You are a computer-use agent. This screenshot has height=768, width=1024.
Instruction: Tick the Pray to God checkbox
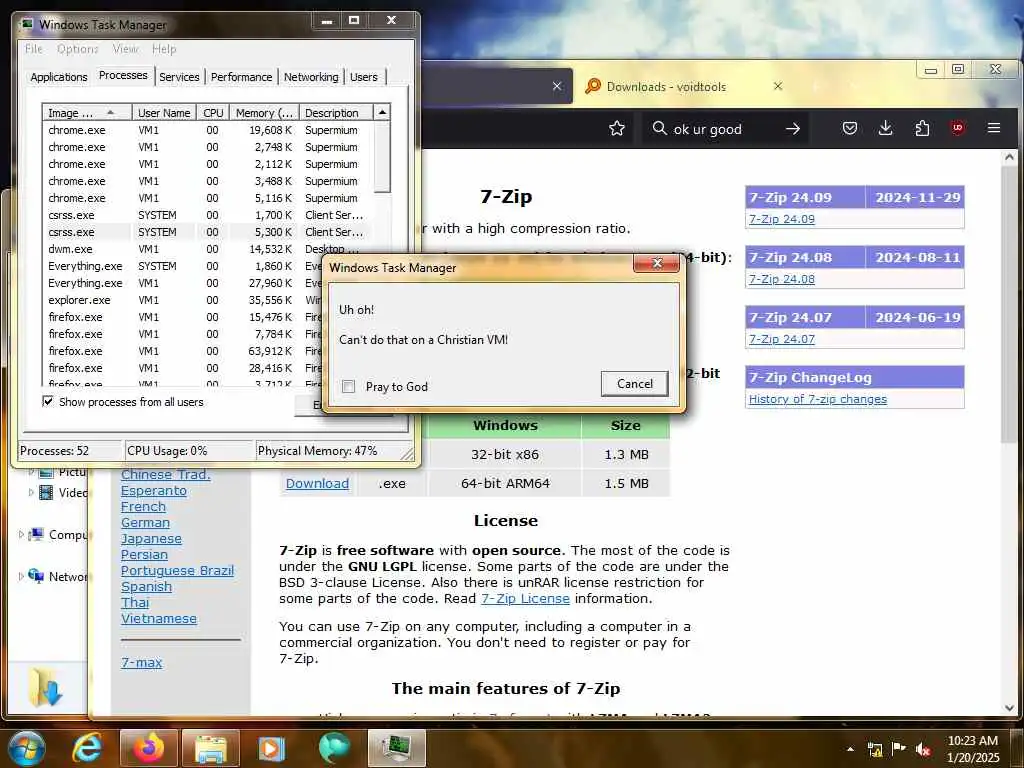349,387
